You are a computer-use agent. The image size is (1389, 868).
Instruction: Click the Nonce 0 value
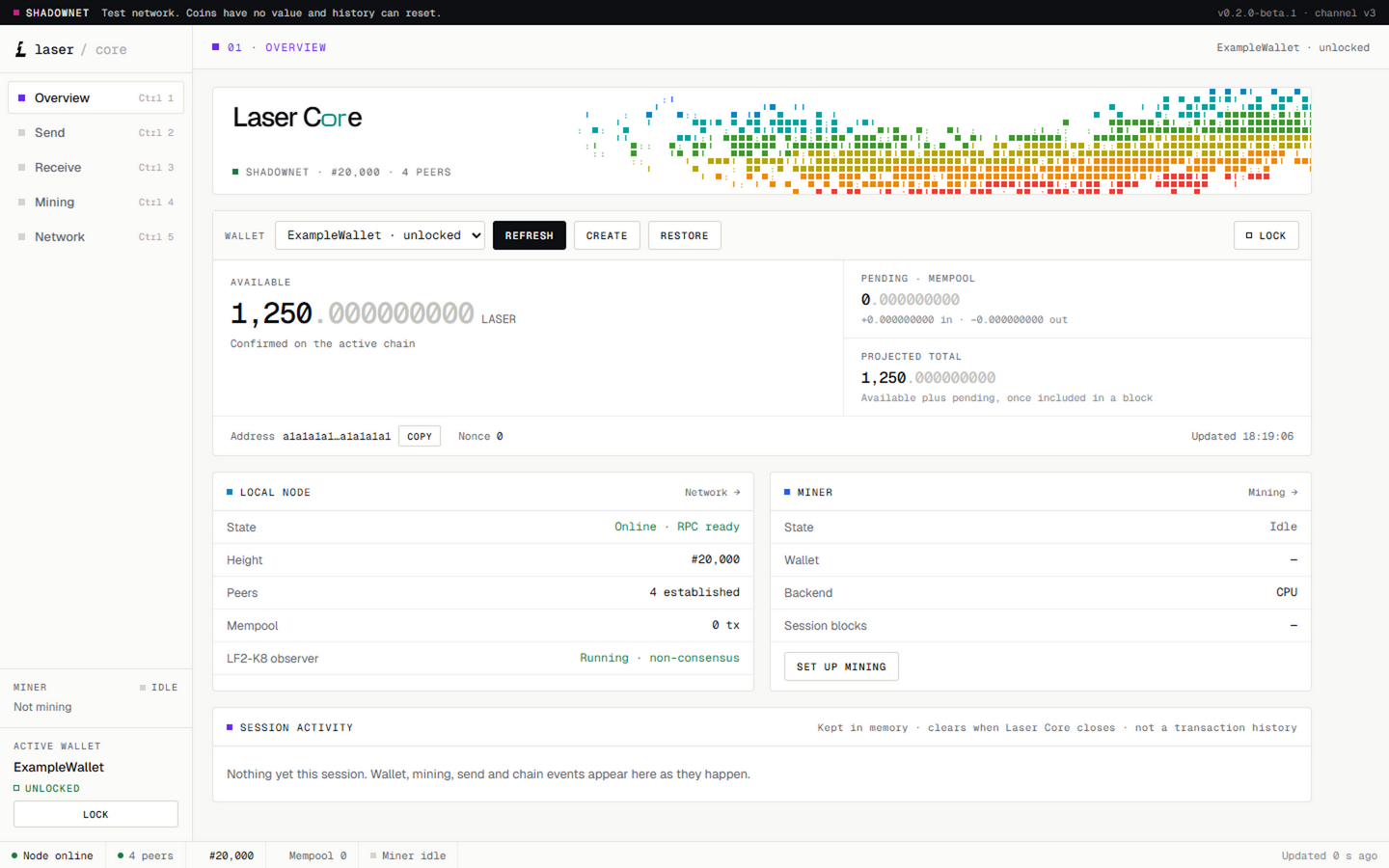tap(480, 436)
